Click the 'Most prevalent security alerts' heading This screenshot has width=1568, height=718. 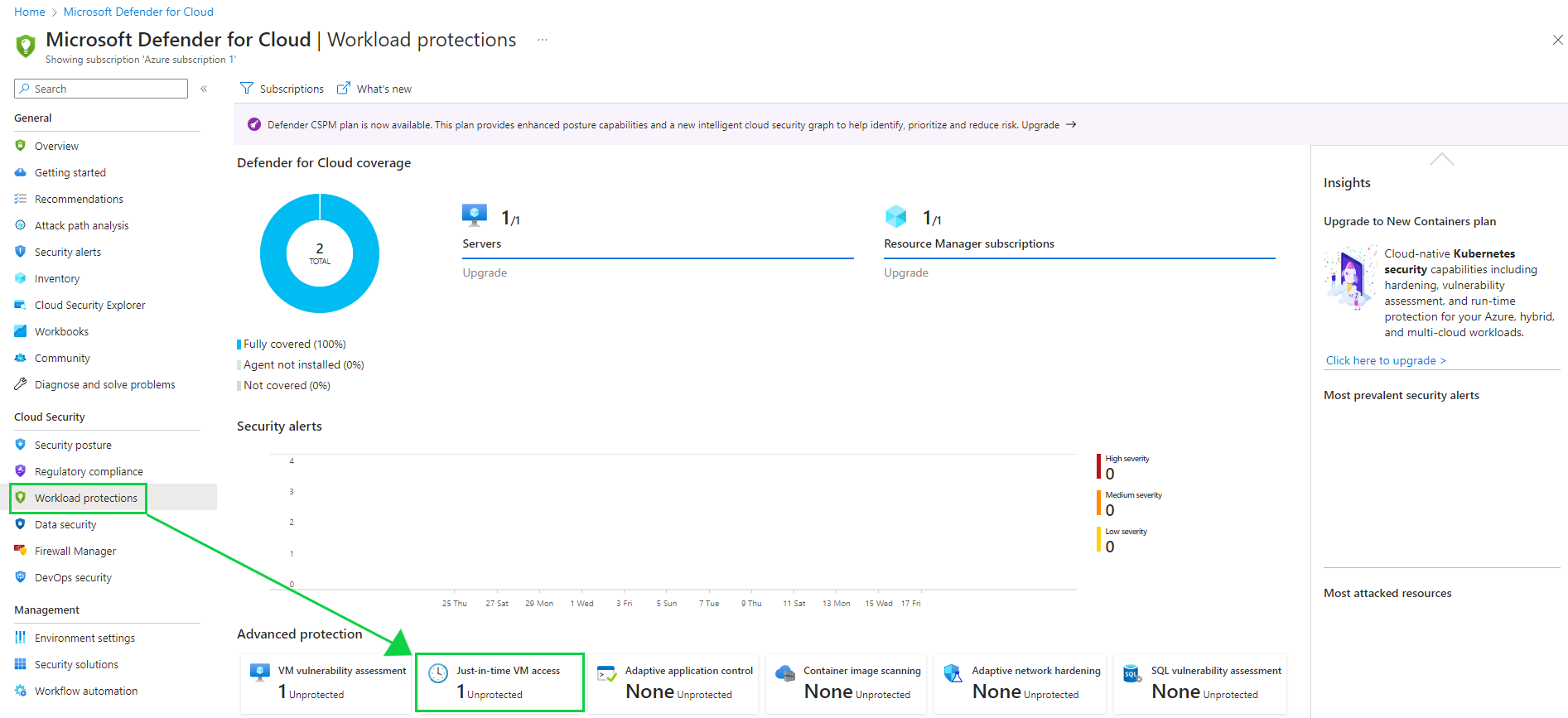pyautogui.click(x=1402, y=395)
